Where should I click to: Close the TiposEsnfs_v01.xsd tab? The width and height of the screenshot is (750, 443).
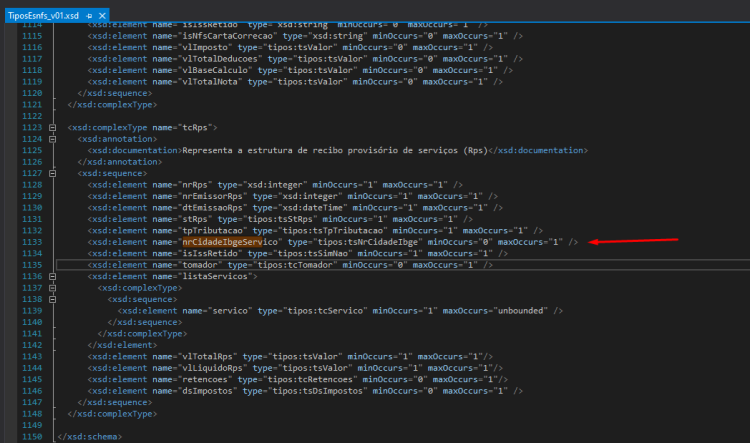[102, 16]
